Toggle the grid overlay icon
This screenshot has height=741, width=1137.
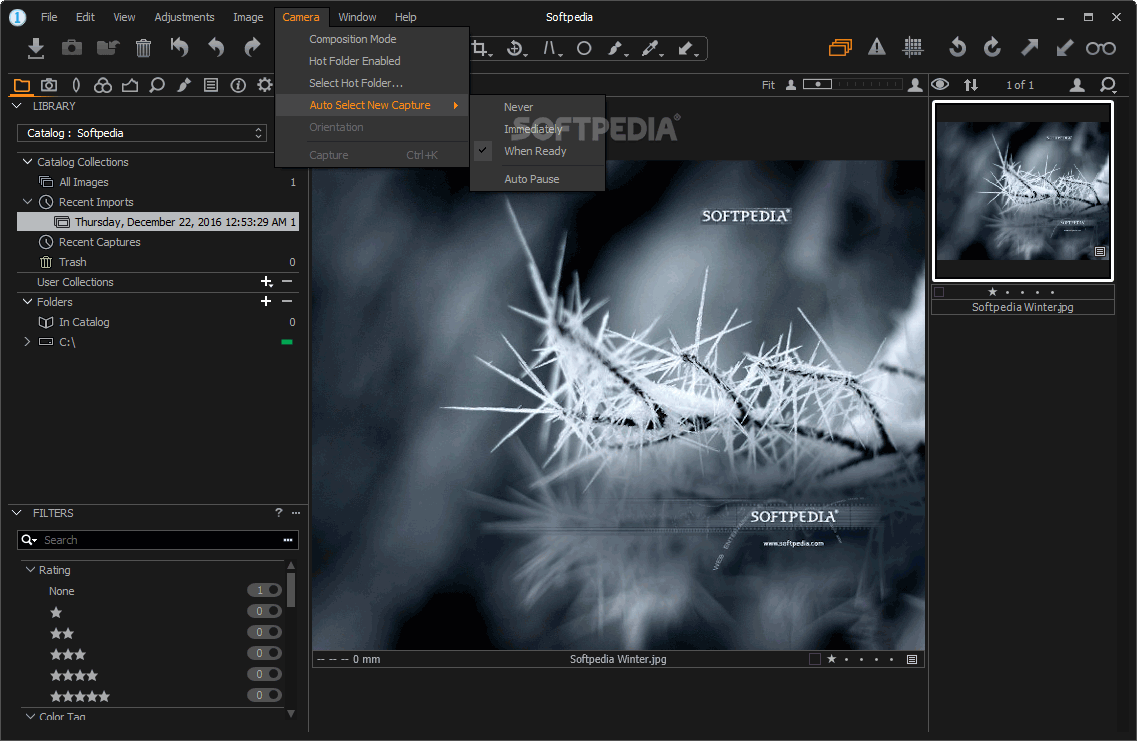pos(913,48)
